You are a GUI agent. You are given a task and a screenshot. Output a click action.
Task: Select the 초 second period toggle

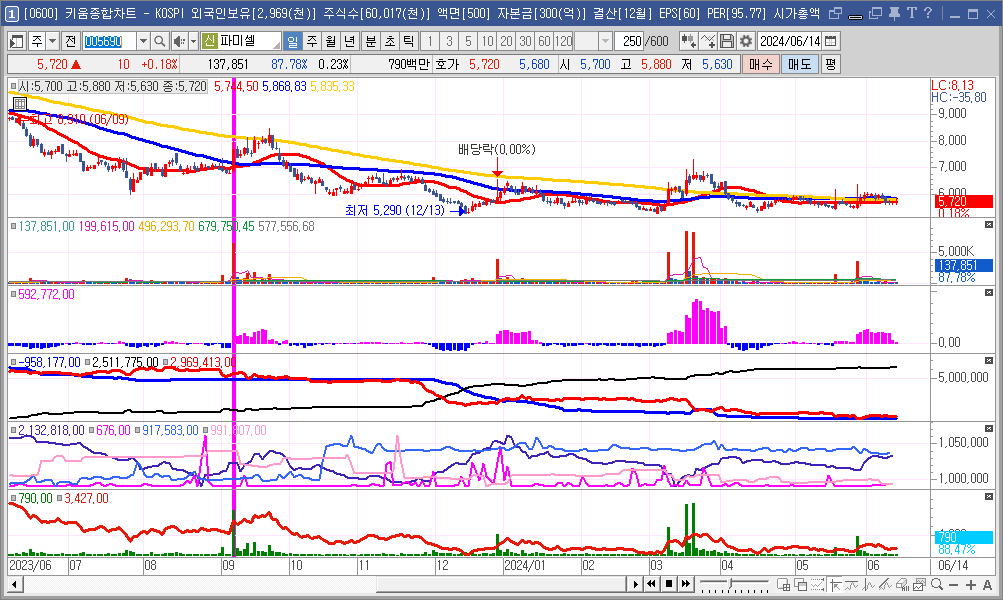pos(390,41)
